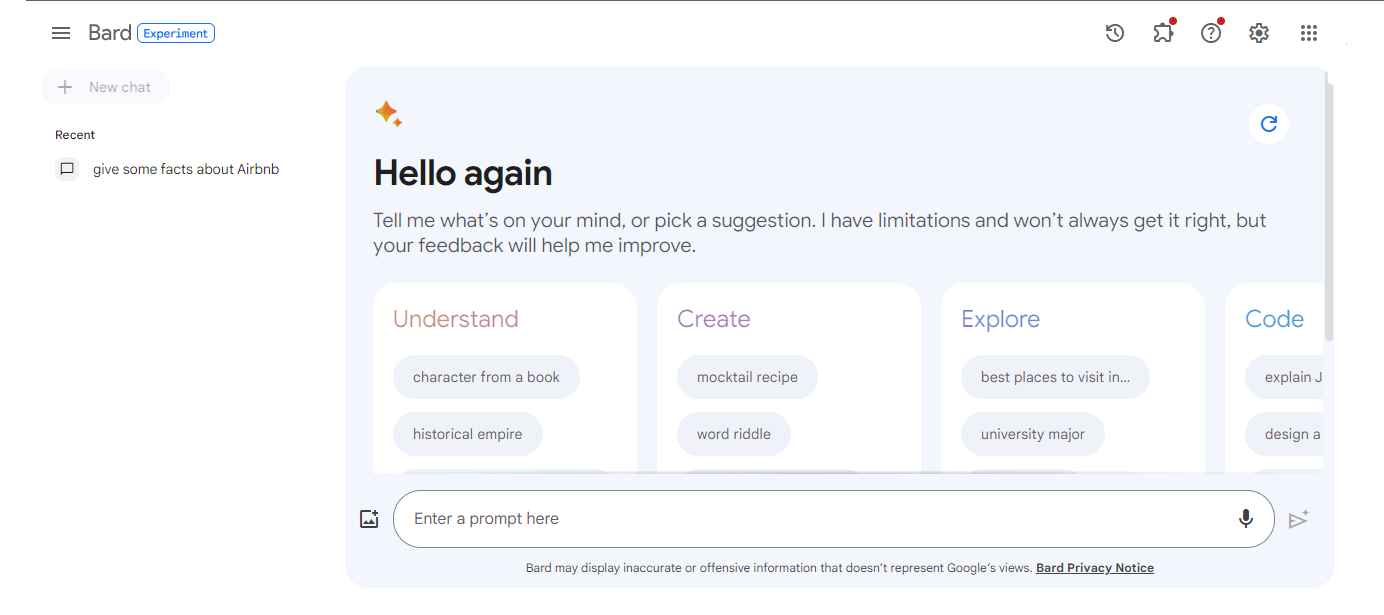Click the Experiment badge

[x=176, y=33]
